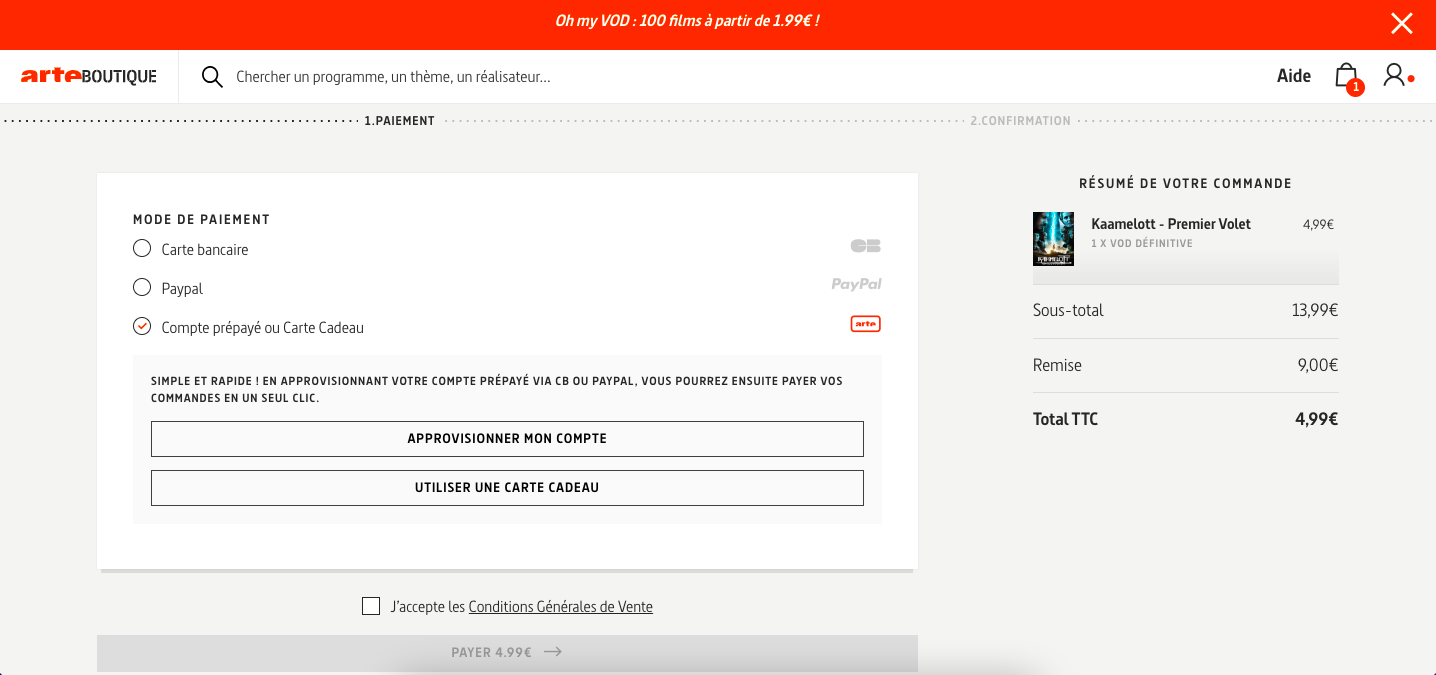Click the Kaamelott film poster thumbnail
The image size is (1436, 675).
pos(1053,238)
